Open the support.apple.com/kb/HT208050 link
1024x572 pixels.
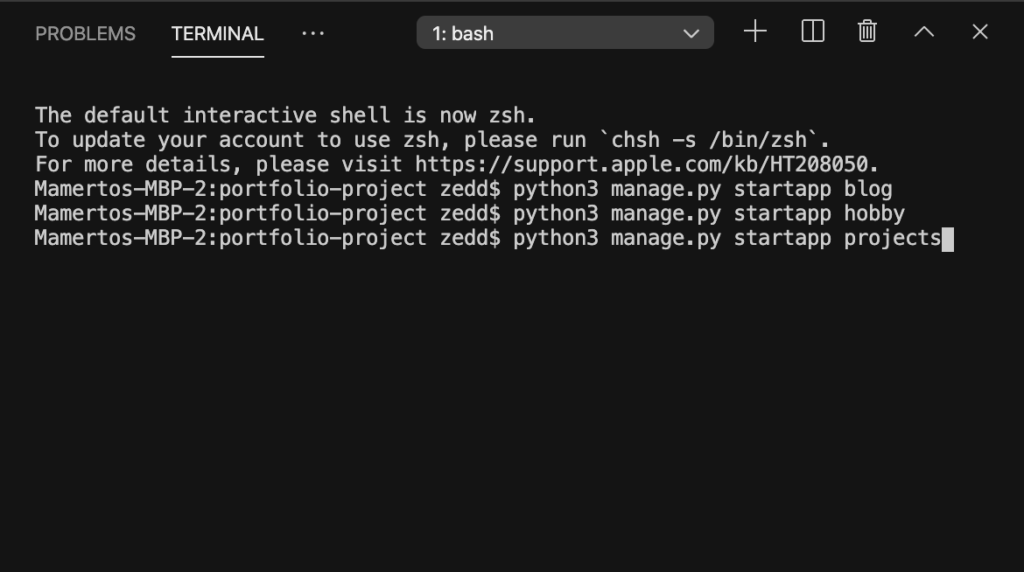[x=641, y=164]
